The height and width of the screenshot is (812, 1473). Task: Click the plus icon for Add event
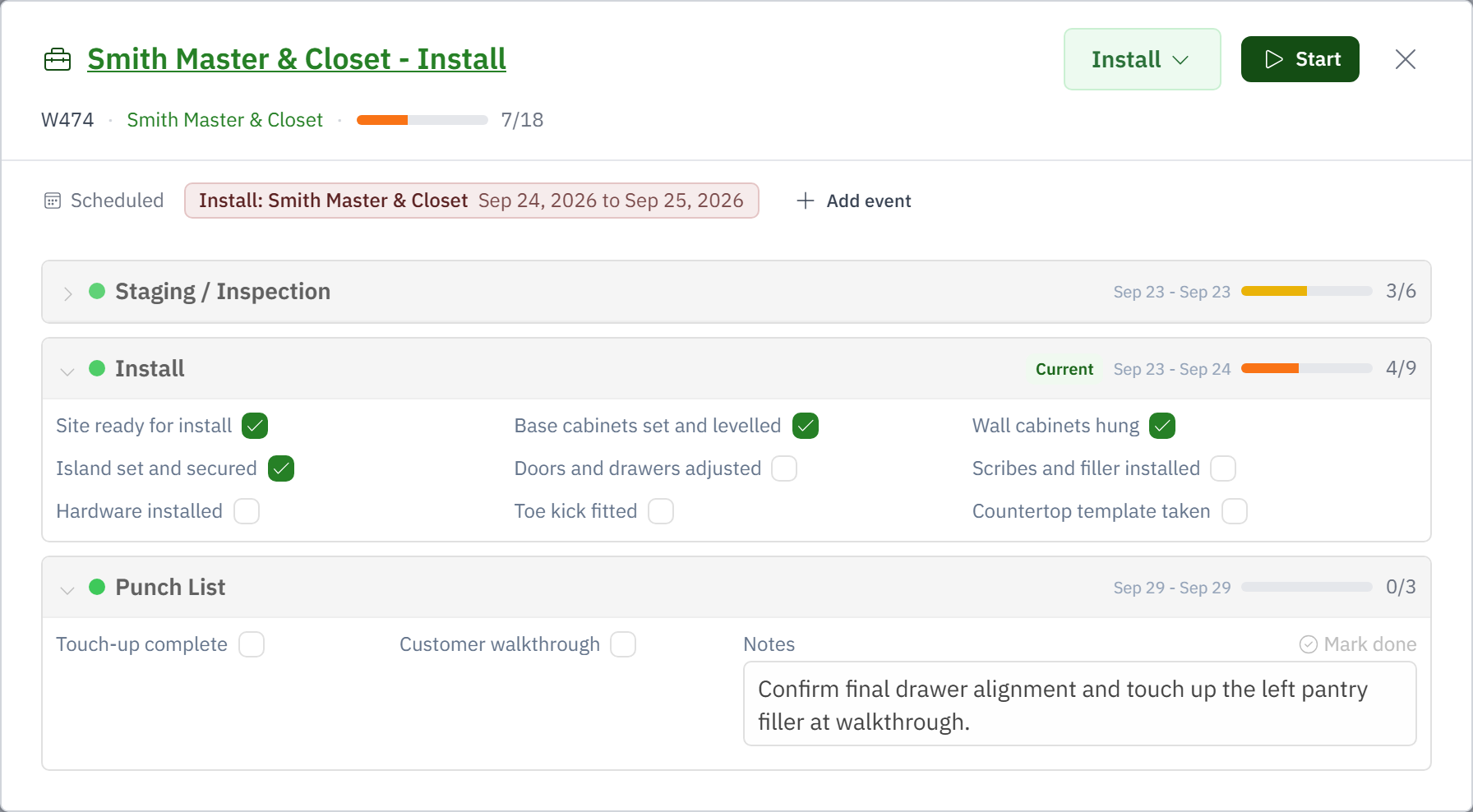tap(806, 201)
